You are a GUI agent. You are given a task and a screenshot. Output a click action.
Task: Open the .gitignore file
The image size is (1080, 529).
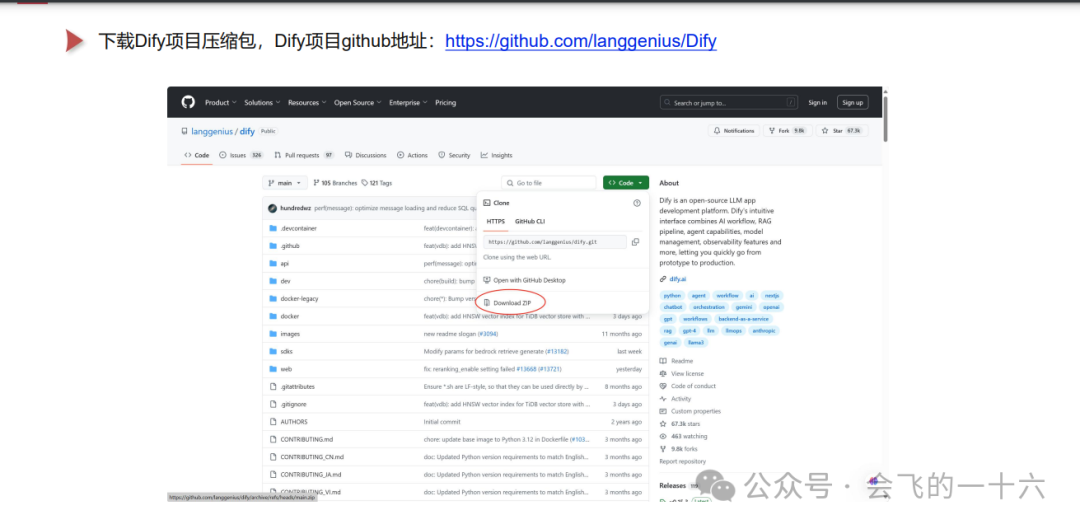click(x=293, y=404)
